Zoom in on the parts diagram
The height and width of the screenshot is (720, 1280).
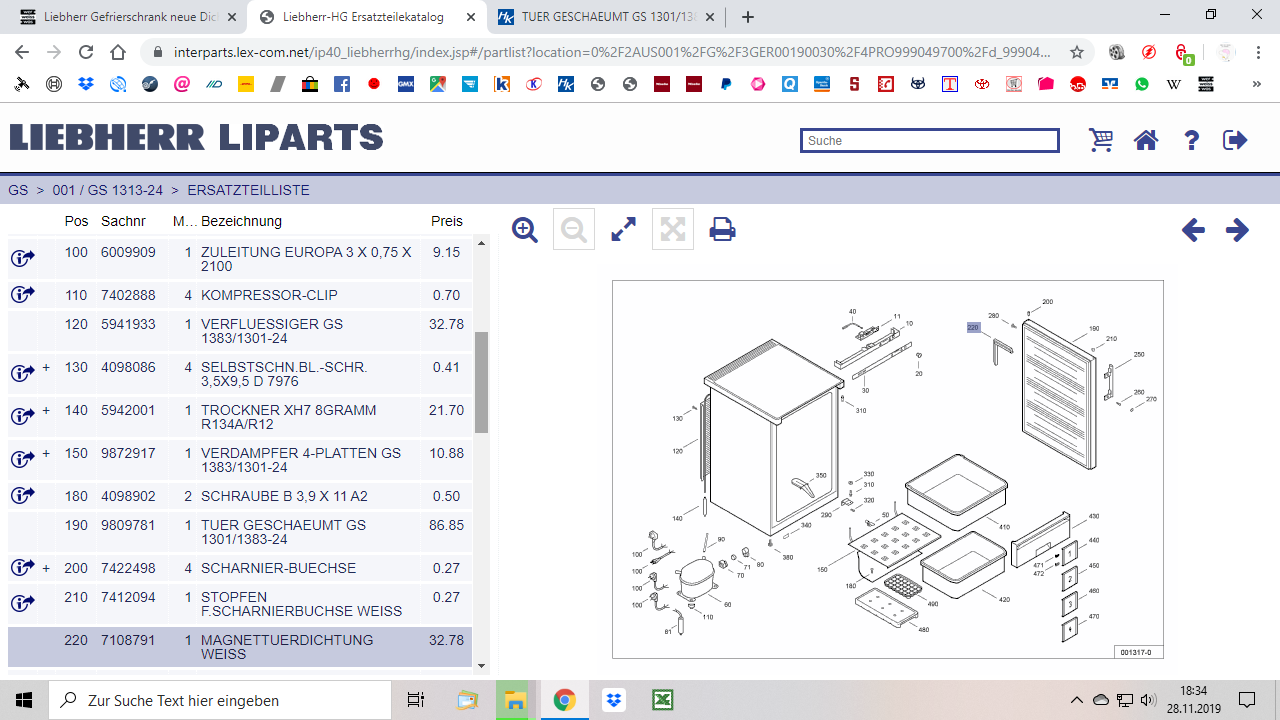(525, 230)
